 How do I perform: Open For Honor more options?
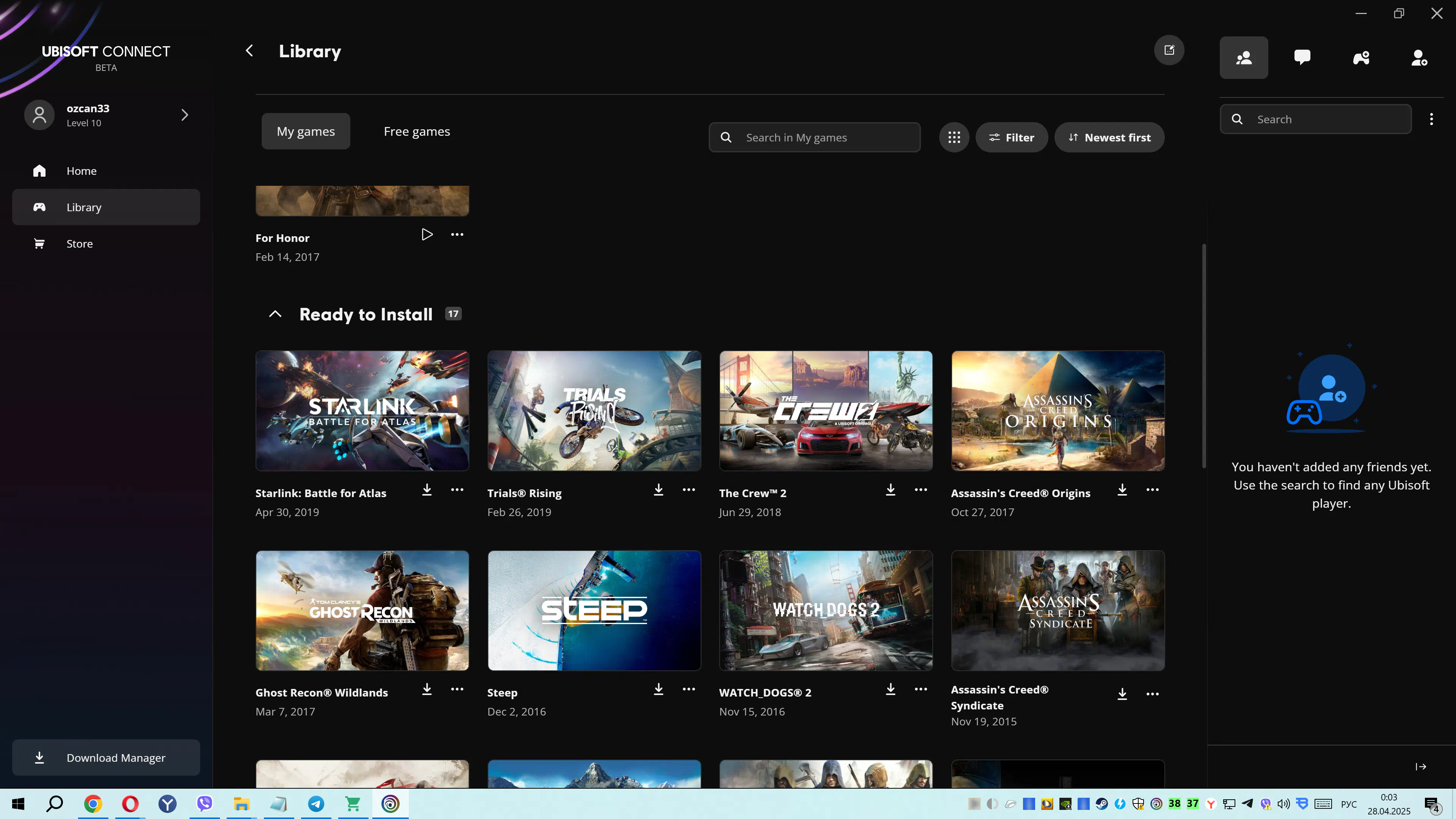pyautogui.click(x=457, y=234)
